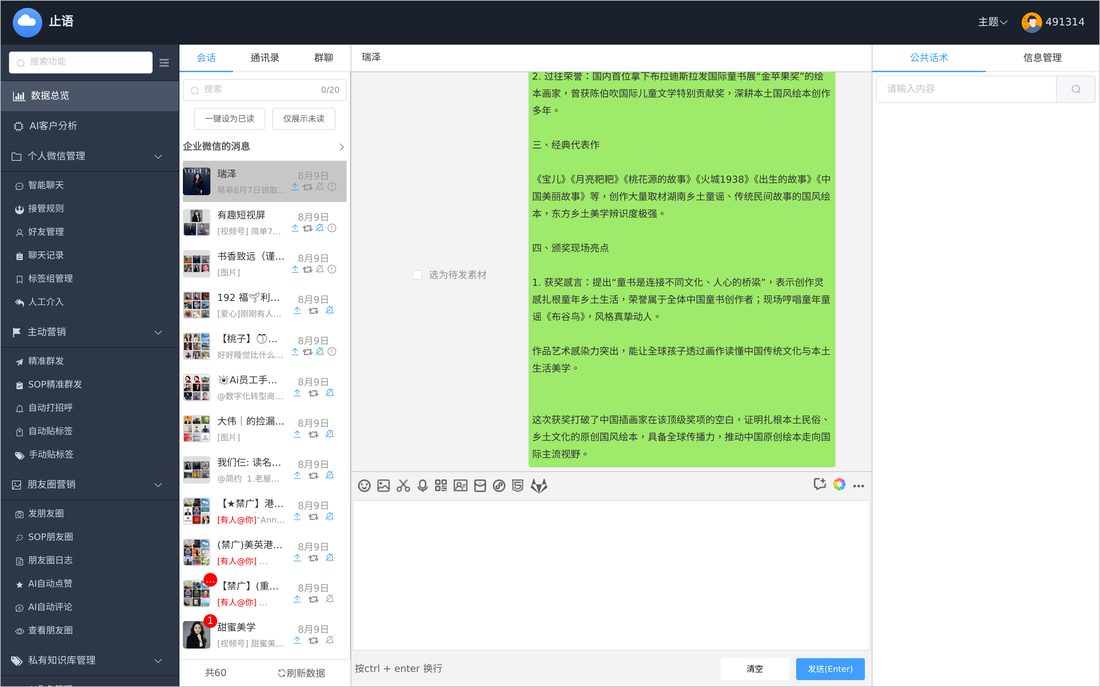Open the 甜蜜美学 conversation avatar

tap(196, 635)
